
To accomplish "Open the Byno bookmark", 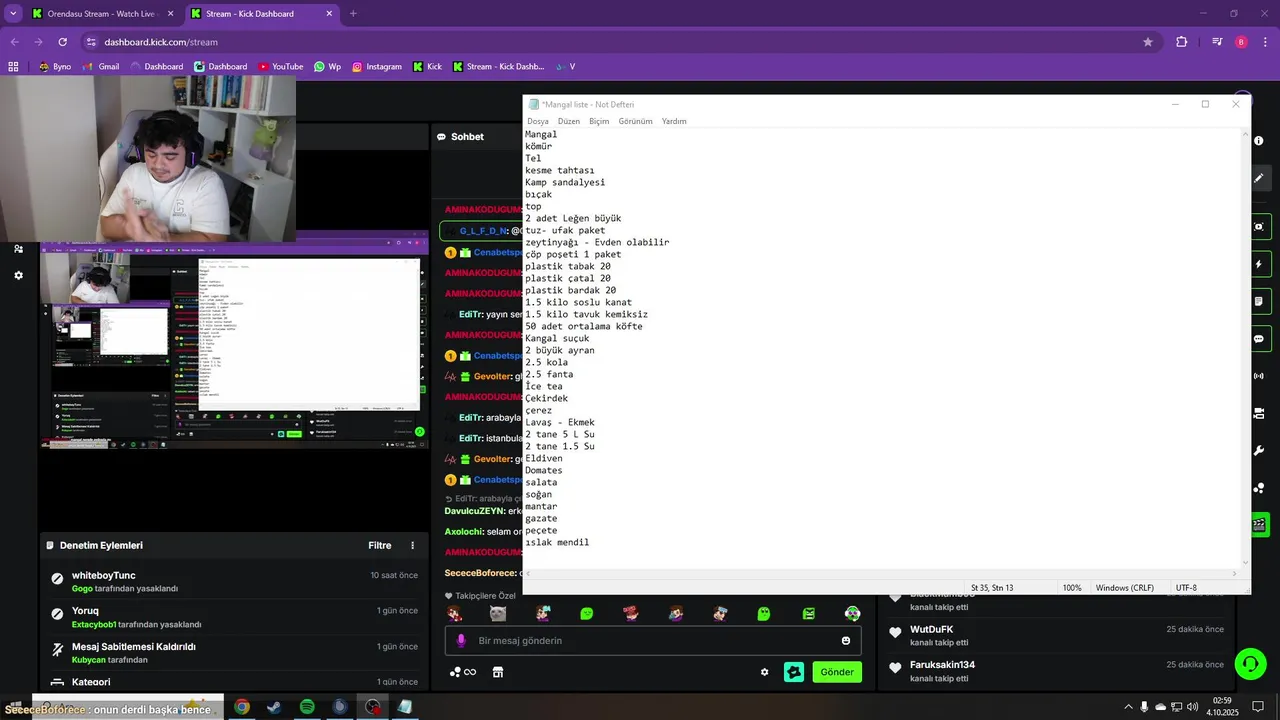I will [x=55, y=67].
